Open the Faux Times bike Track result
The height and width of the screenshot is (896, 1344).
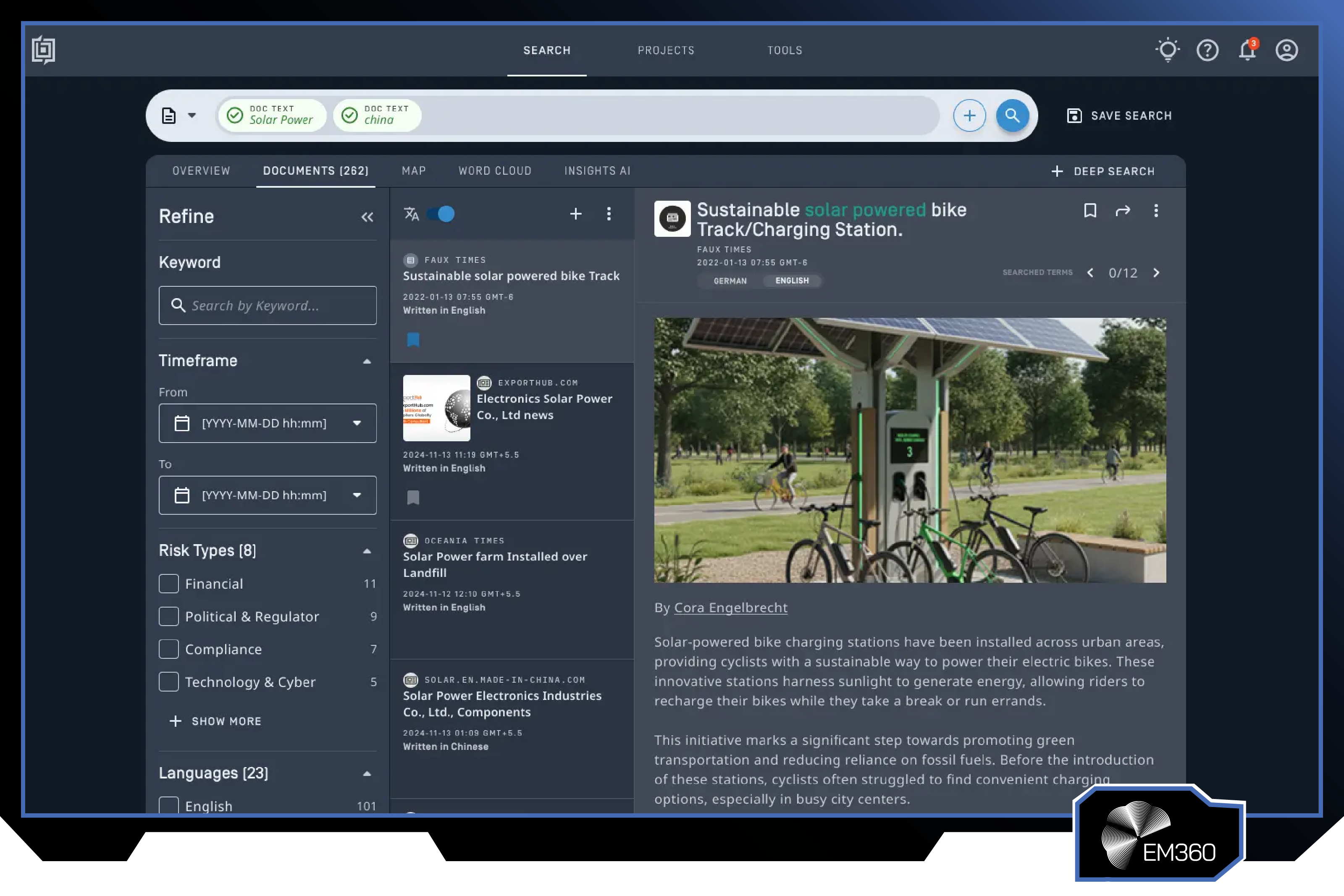512,301
